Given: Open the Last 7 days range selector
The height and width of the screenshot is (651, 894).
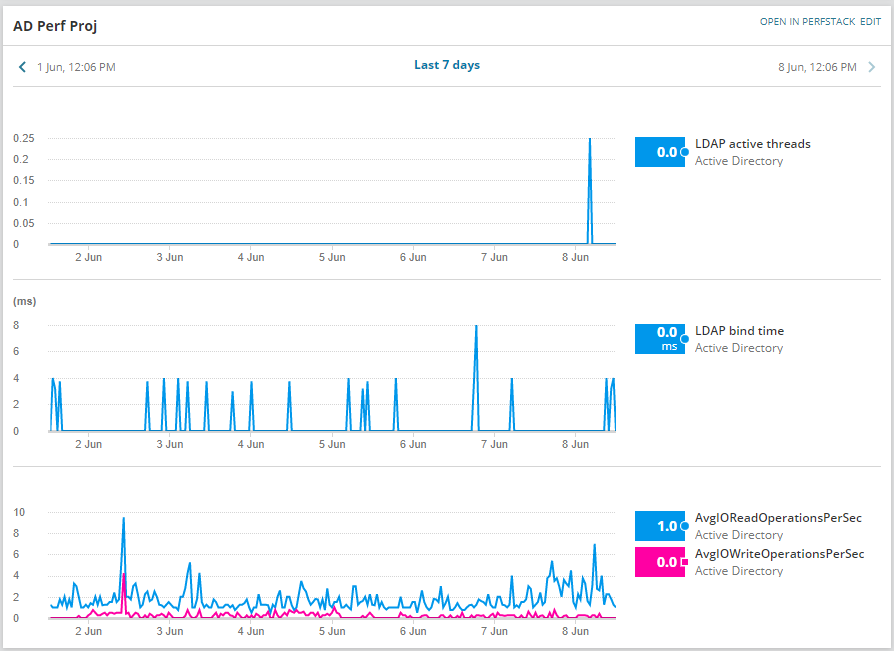Looking at the screenshot, I should (447, 65).
